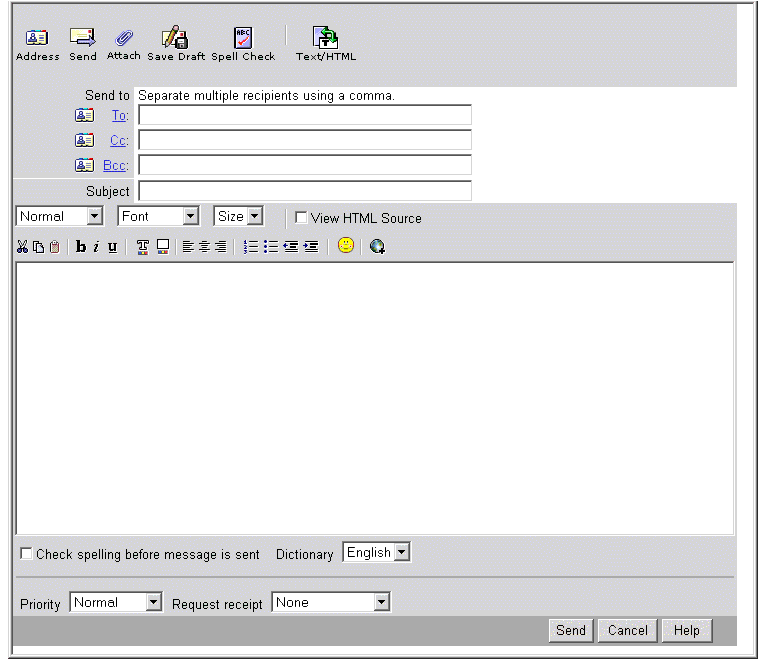The image size is (769, 660).
Task: Open the Font dropdown
Action: (158, 216)
